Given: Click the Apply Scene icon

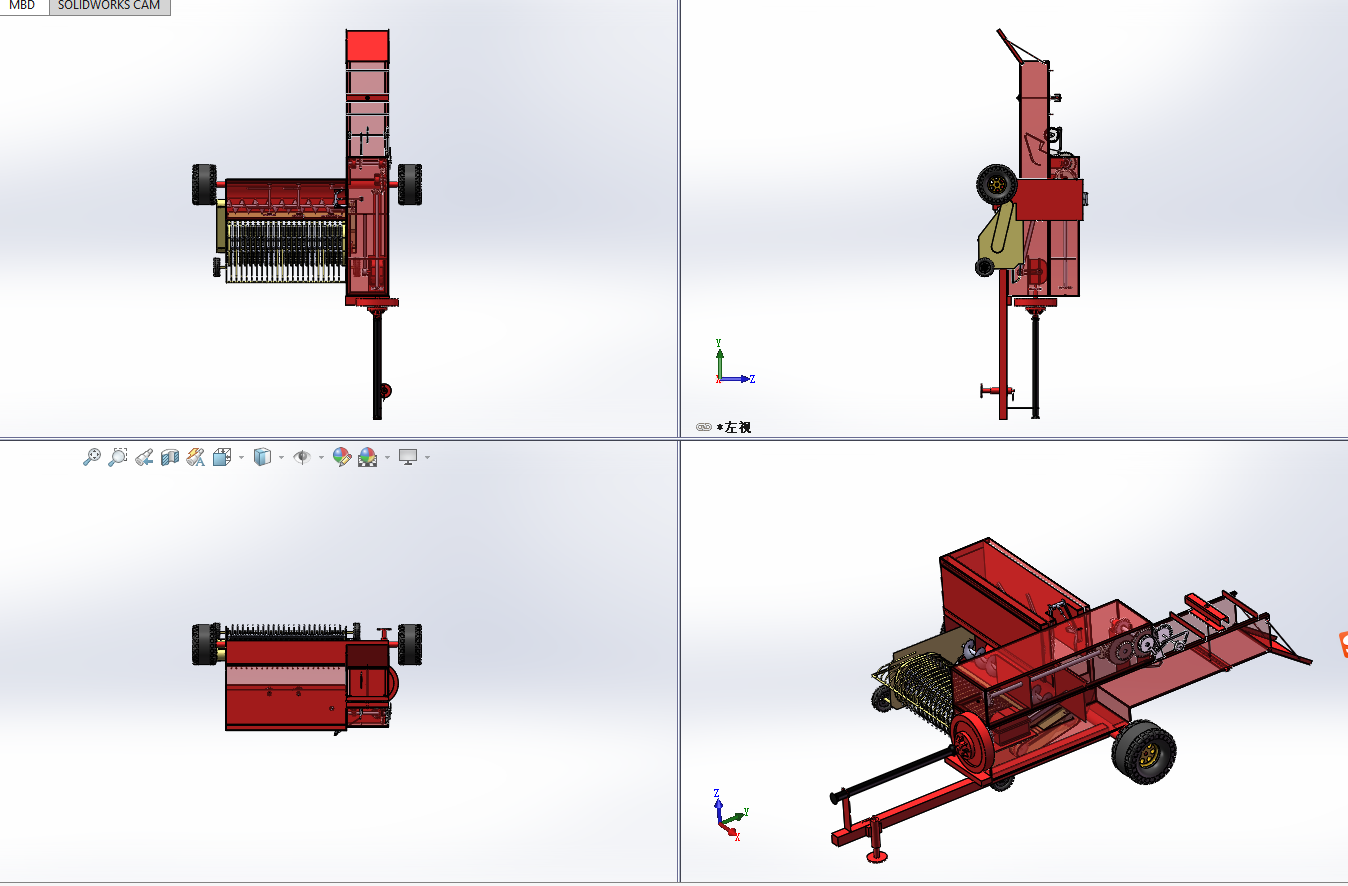Looking at the screenshot, I should pyautogui.click(x=368, y=457).
